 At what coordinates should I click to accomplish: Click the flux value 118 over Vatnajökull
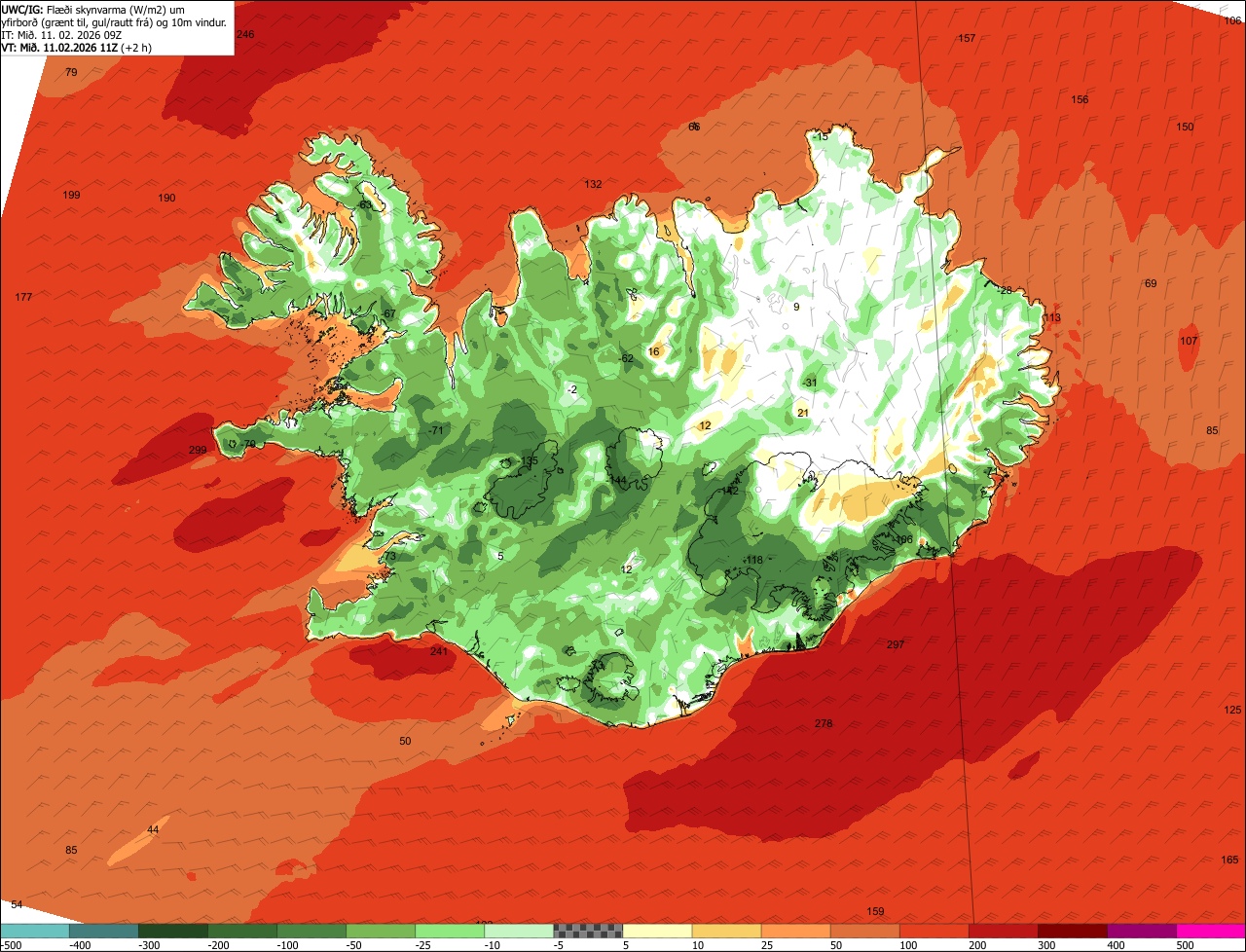point(753,560)
